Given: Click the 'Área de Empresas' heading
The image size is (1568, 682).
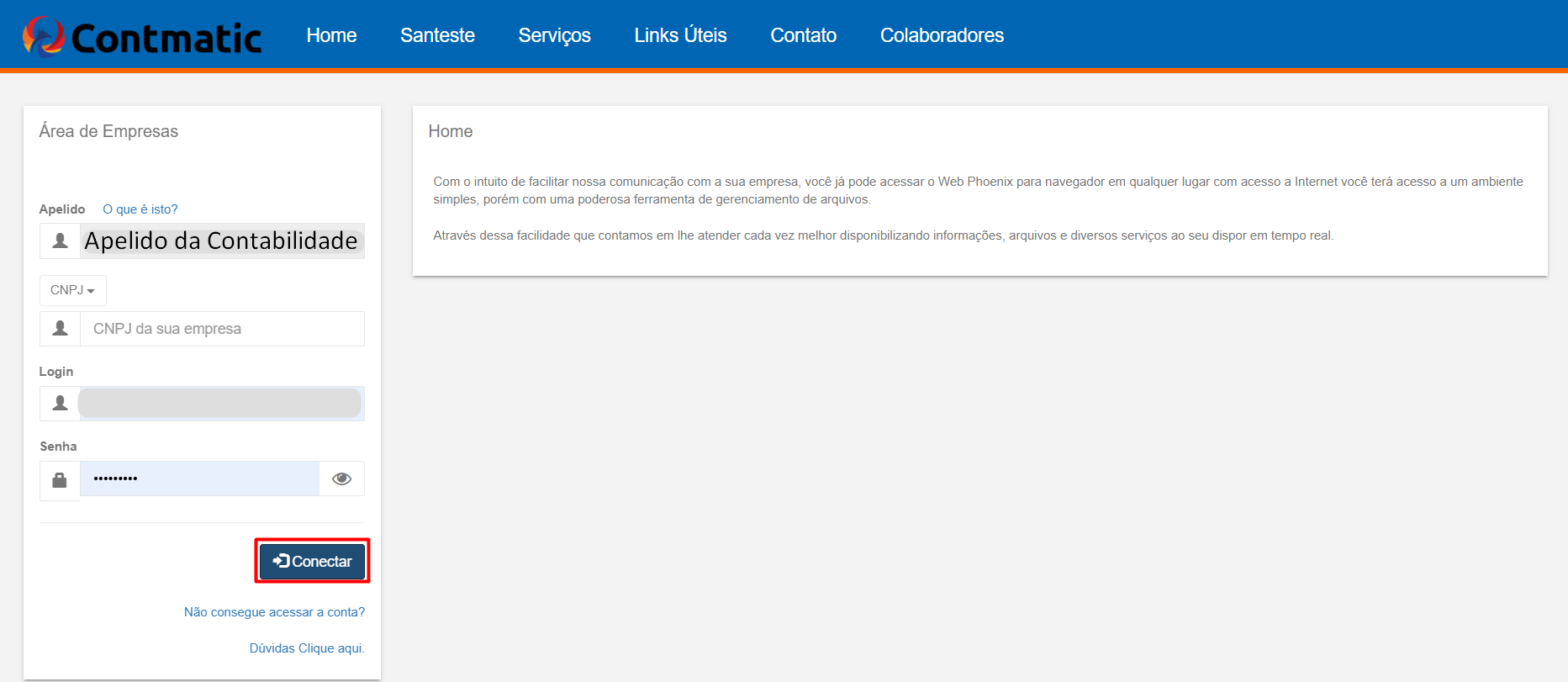Looking at the screenshot, I should point(108,131).
